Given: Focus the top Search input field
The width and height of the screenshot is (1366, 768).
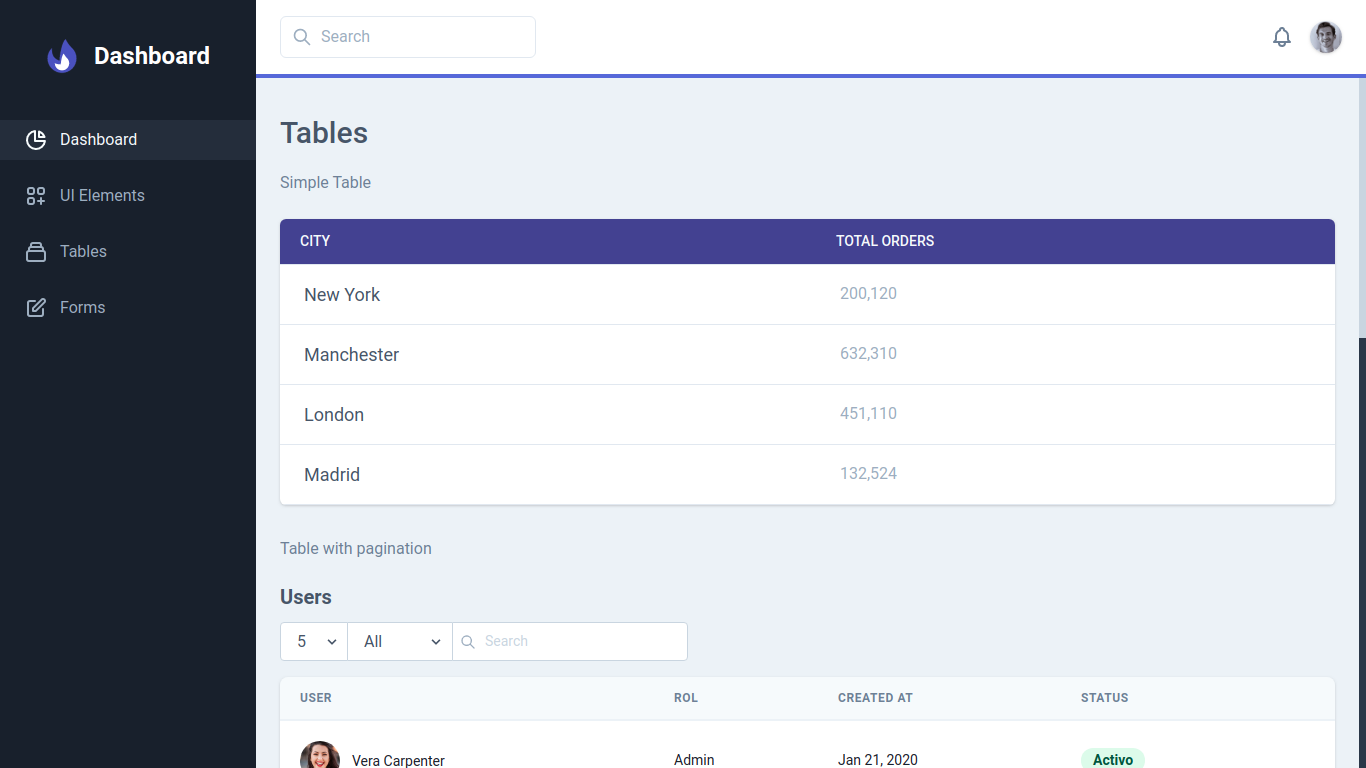Looking at the screenshot, I should [x=408, y=37].
